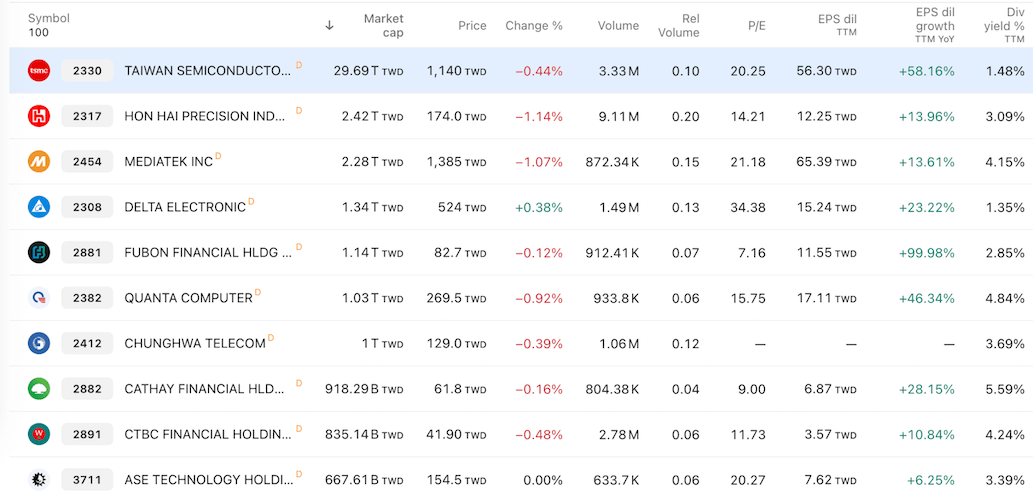Screen dimensions: 1033x496
Task: Click MediaTek change −1.07%
Action: coord(539,162)
